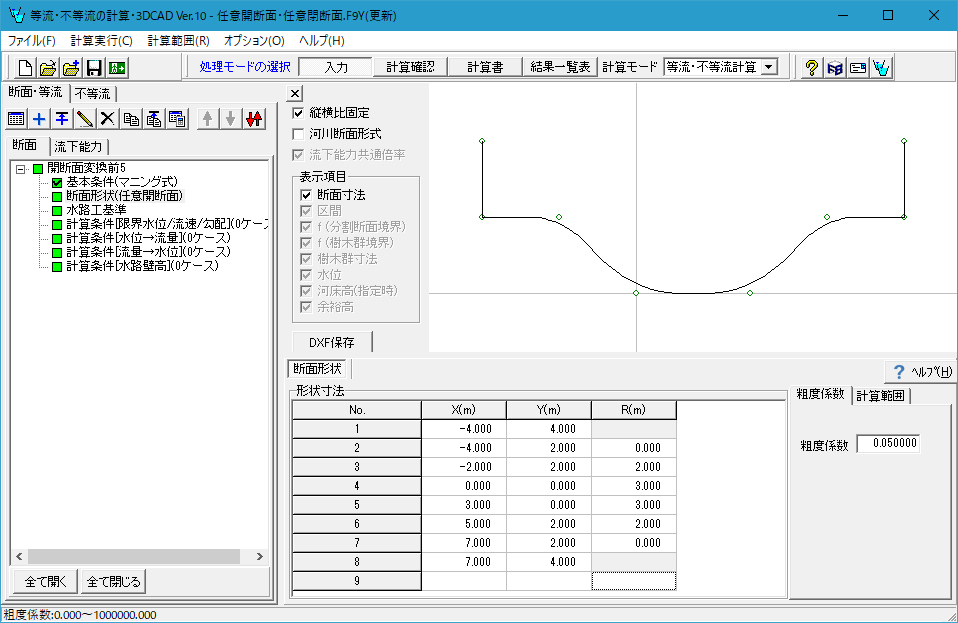Image resolution: width=958 pixels, height=623 pixels.
Task: Collapse the 開断面変換前5 tree node
Action: [x=21, y=169]
